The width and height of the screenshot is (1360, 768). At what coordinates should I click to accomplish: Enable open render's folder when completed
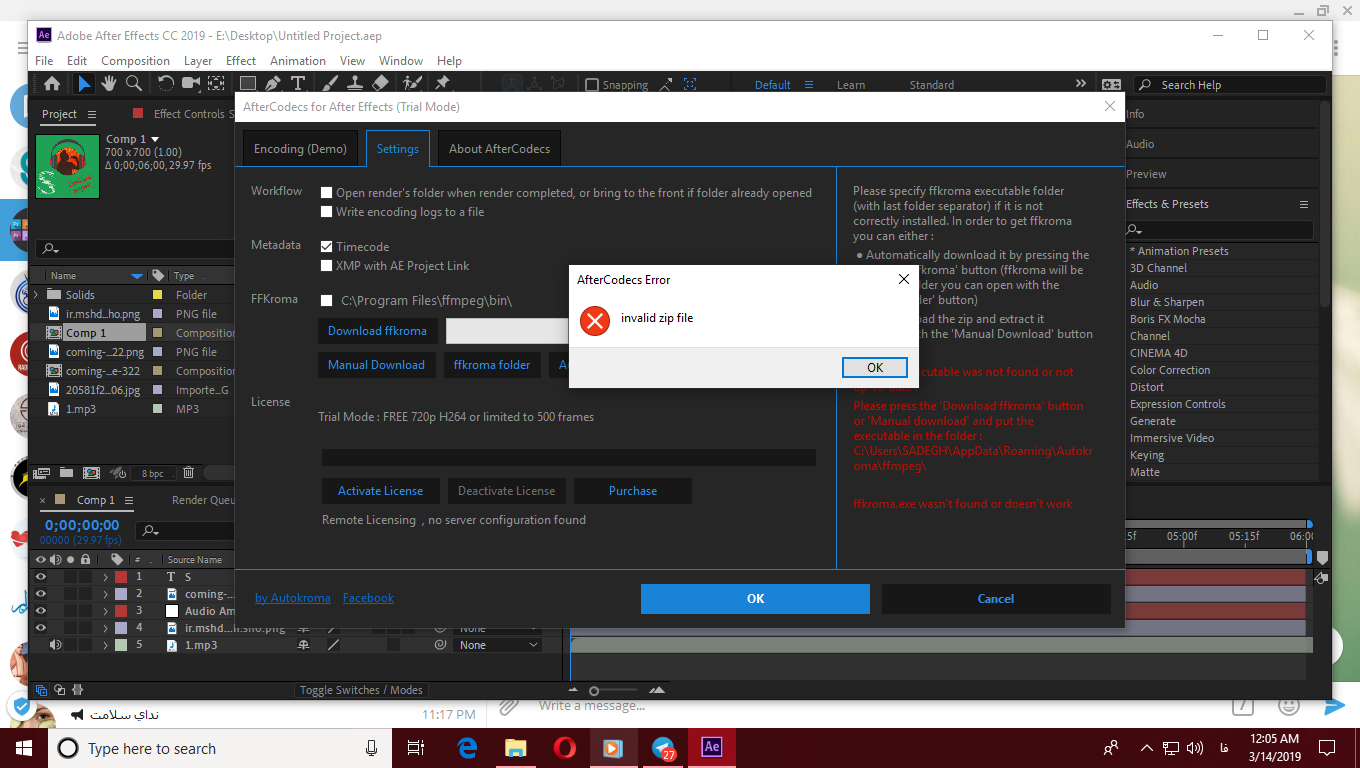pyautogui.click(x=327, y=193)
